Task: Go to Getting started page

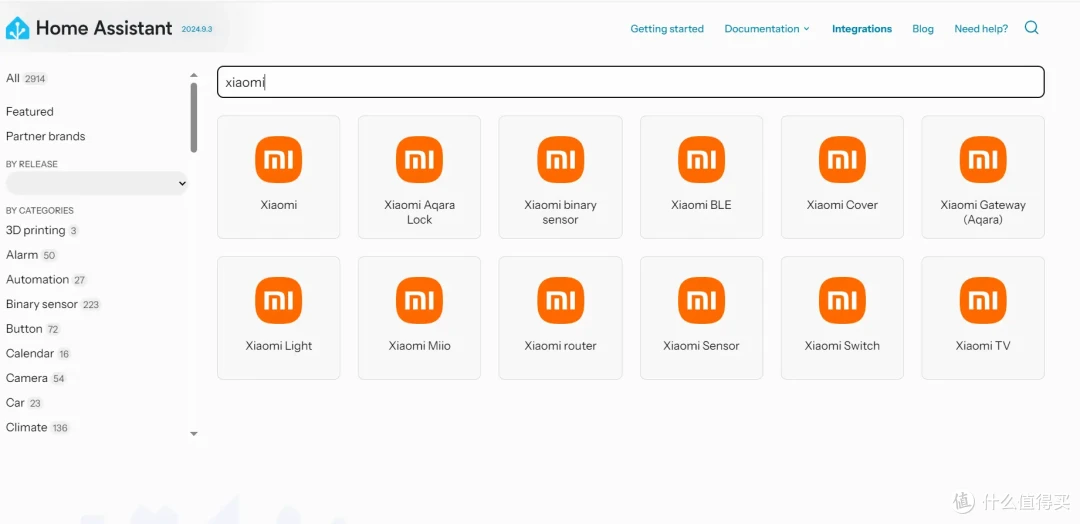Action: click(x=667, y=29)
